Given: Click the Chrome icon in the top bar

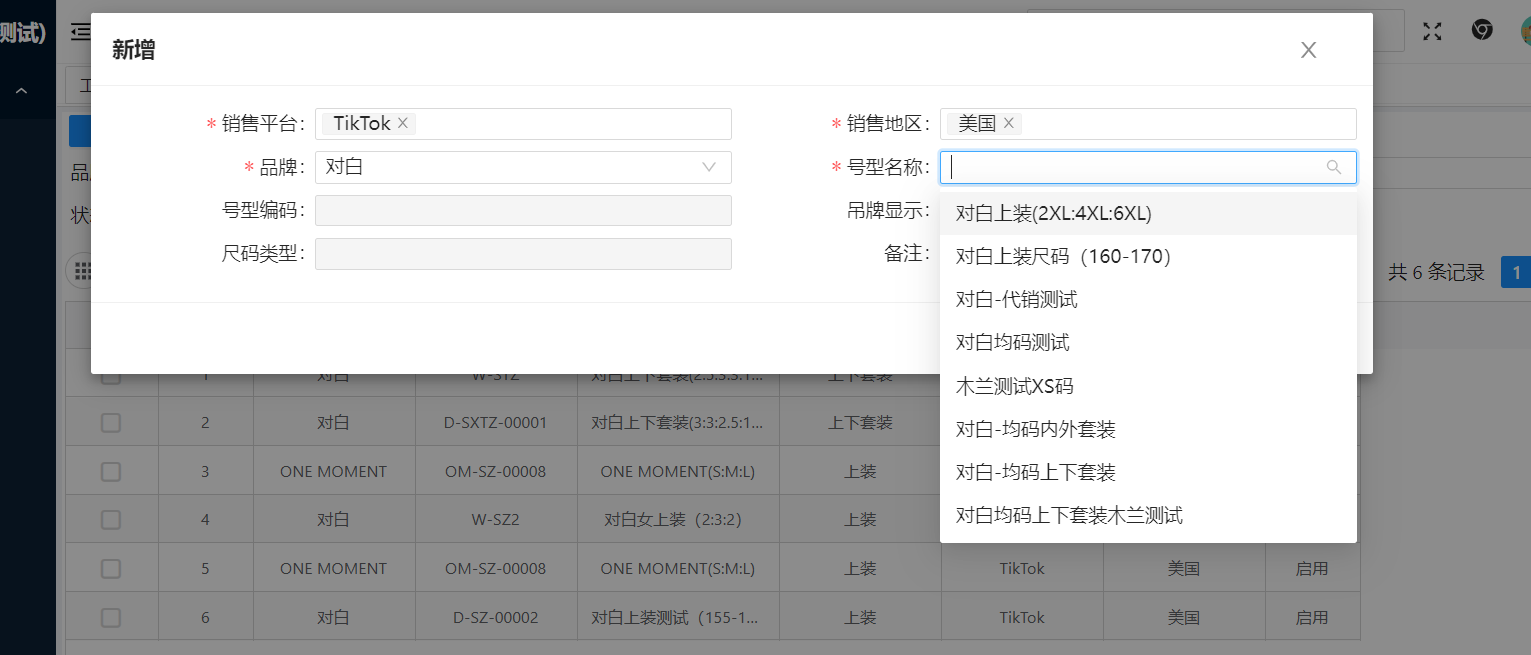Looking at the screenshot, I should coord(1482,31).
